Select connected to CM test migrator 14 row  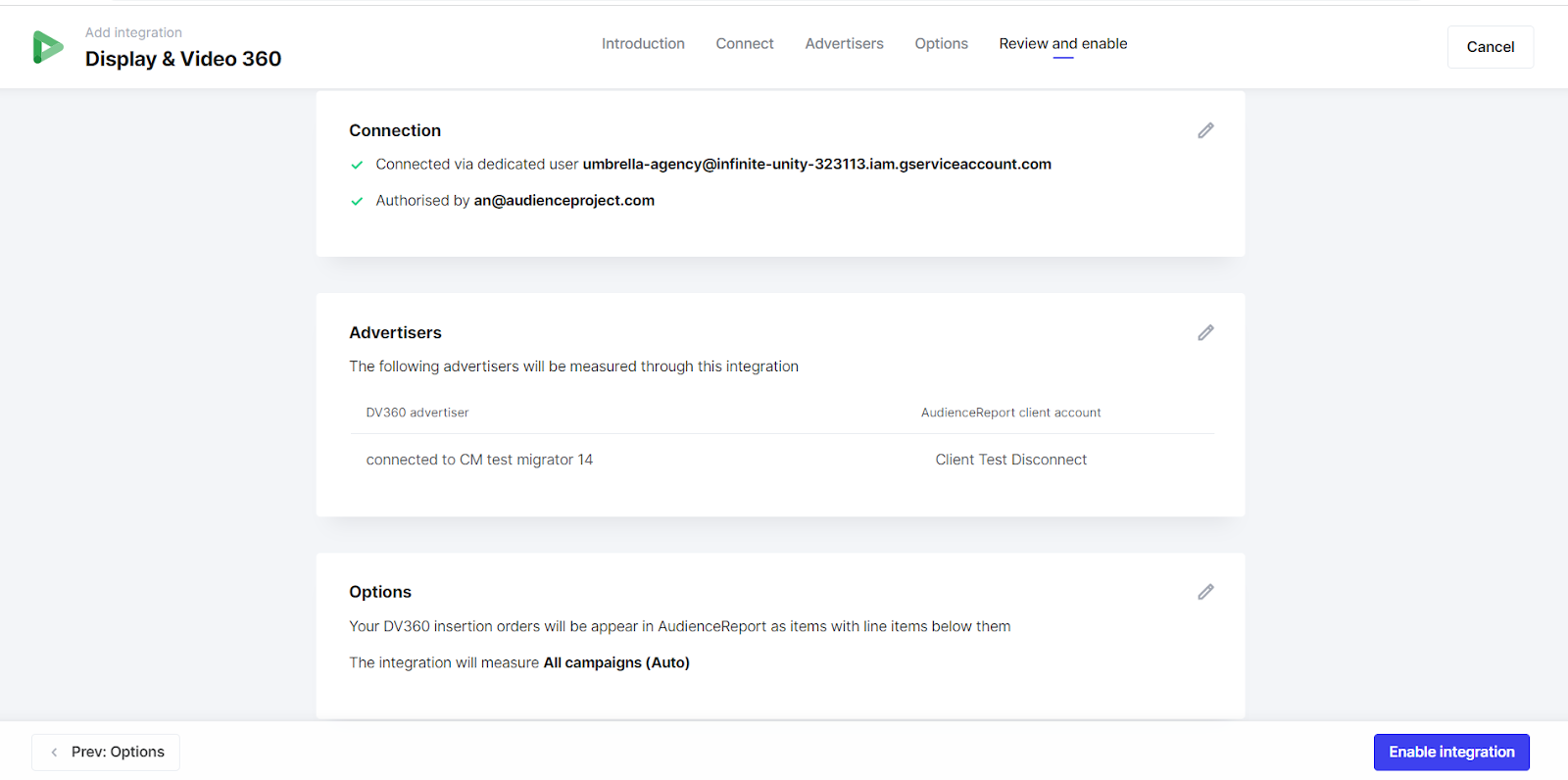[x=782, y=460]
